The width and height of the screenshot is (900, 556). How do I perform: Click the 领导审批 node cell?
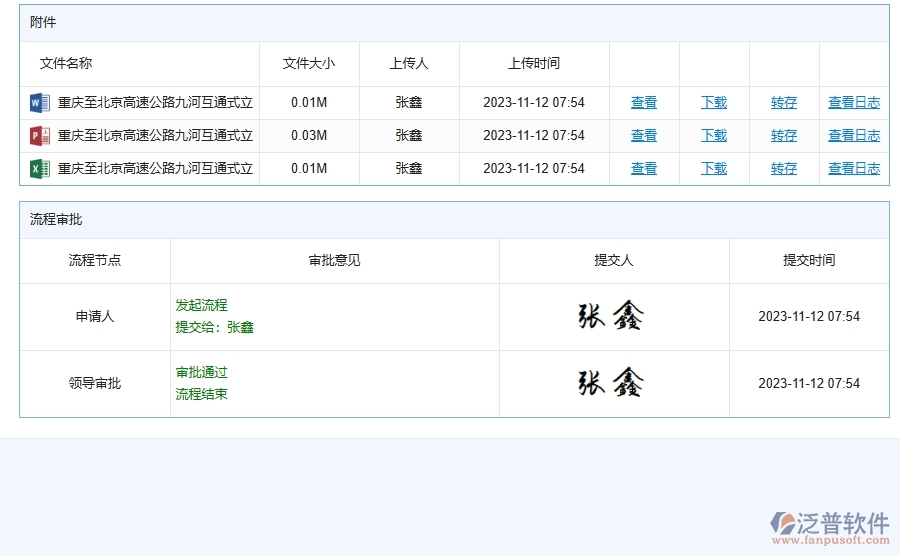(x=95, y=383)
